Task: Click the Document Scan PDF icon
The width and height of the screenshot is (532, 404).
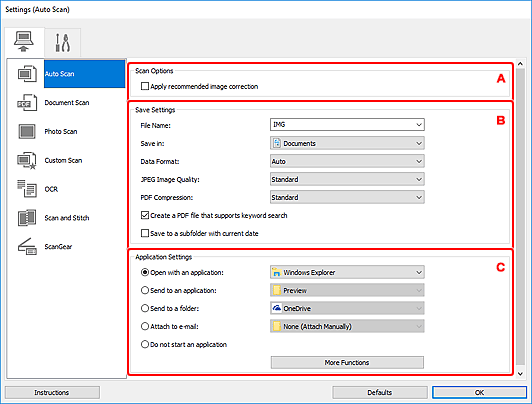Action: coord(27,102)
